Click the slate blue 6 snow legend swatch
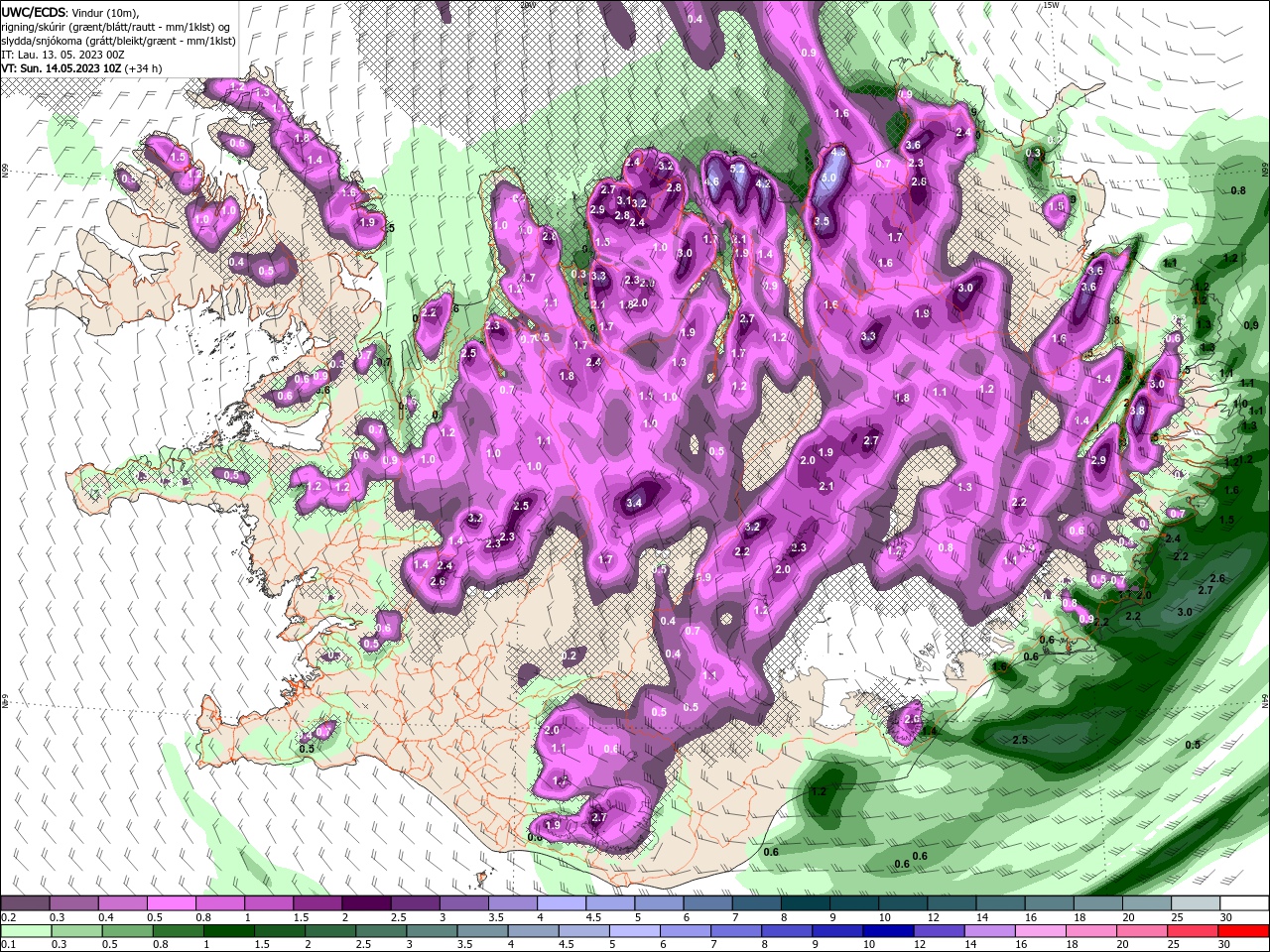 (707, 903)
